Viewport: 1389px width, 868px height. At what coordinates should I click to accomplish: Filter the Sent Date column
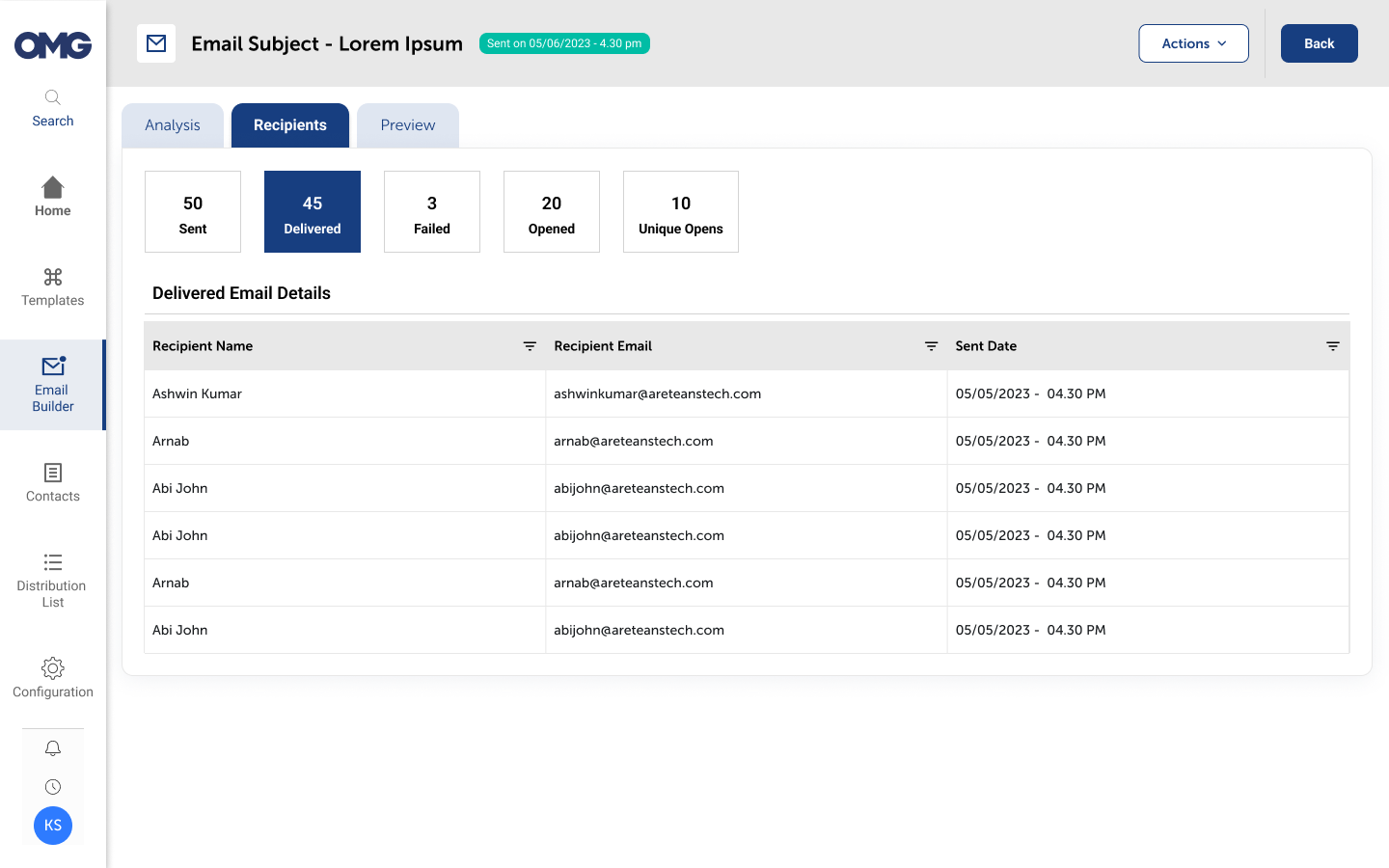(x=1332, y=346)
